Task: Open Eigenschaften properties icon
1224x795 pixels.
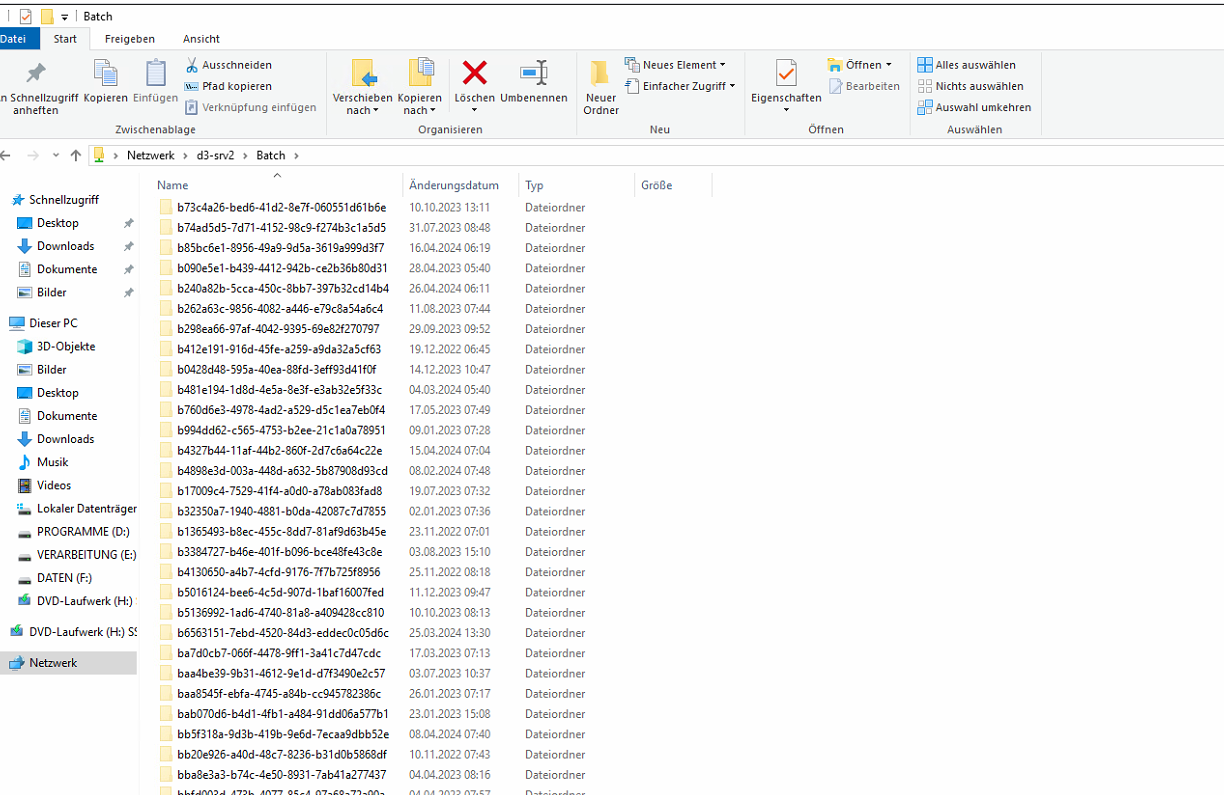Action: tap(786, 74)
